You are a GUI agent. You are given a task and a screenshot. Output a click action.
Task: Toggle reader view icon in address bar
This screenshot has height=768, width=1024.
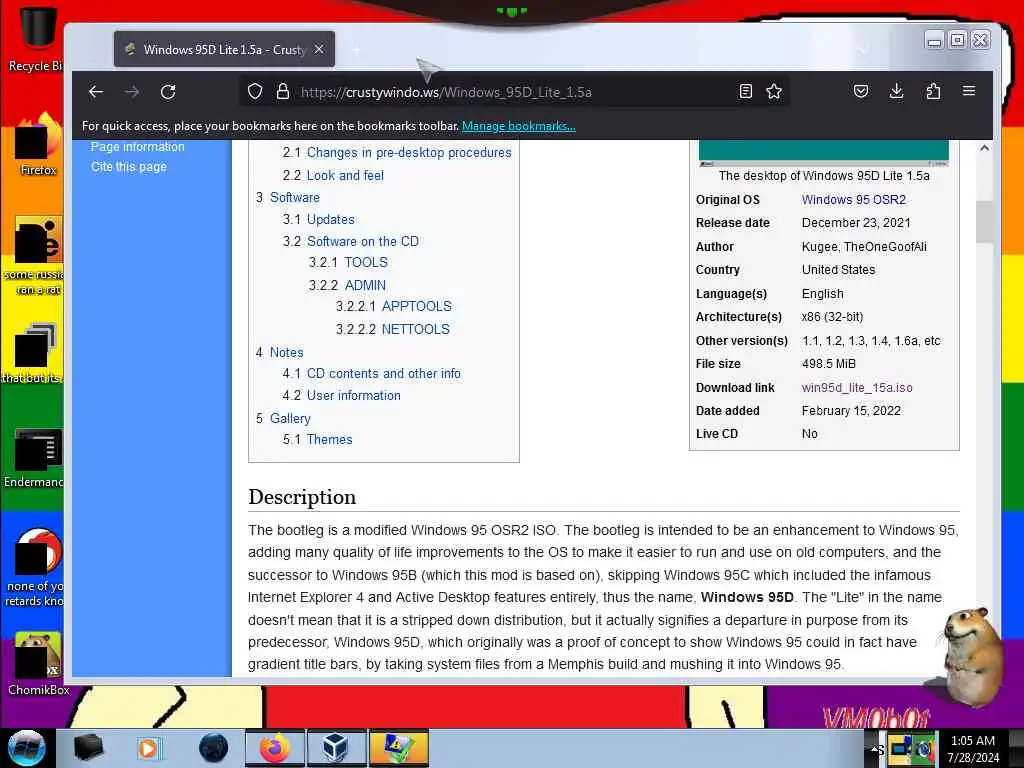click(745, 91)
